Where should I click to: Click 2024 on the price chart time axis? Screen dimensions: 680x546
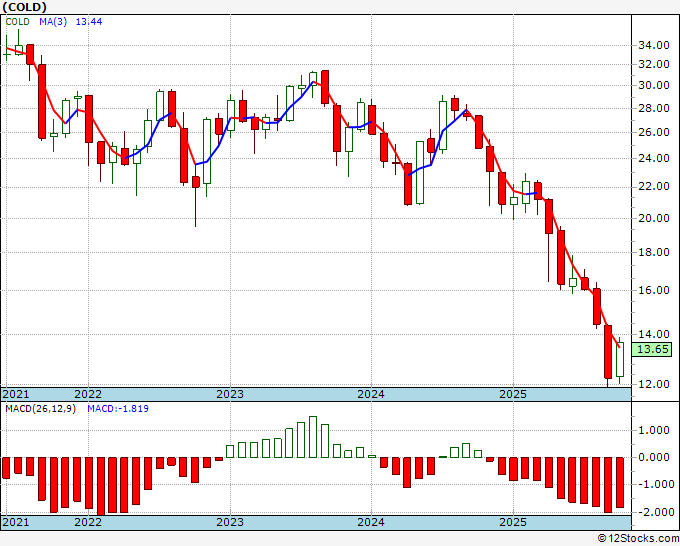[x=371, y=394]
